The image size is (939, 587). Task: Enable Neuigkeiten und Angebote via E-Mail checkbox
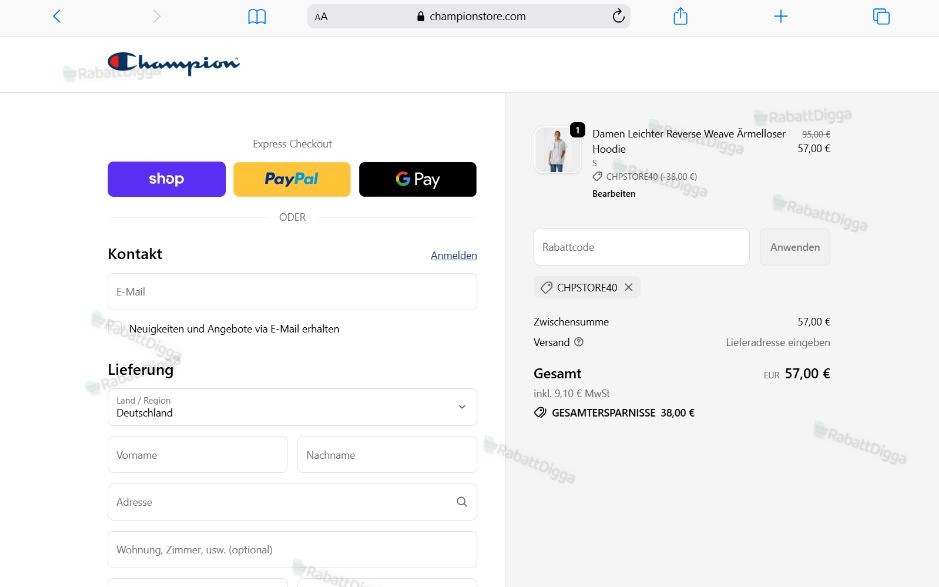point(117,329)
